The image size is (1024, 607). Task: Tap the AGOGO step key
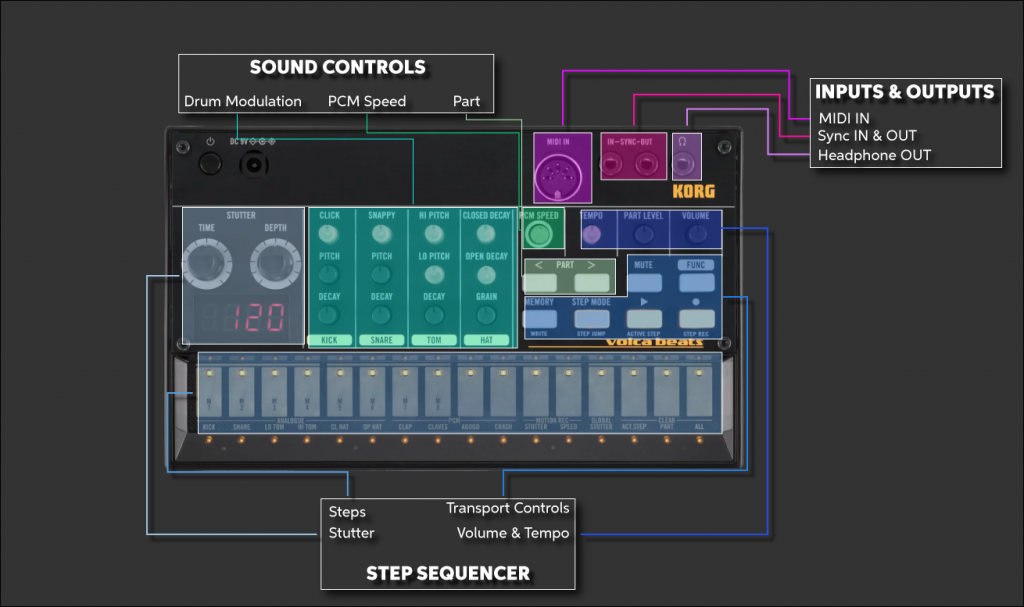coord(470,392)
